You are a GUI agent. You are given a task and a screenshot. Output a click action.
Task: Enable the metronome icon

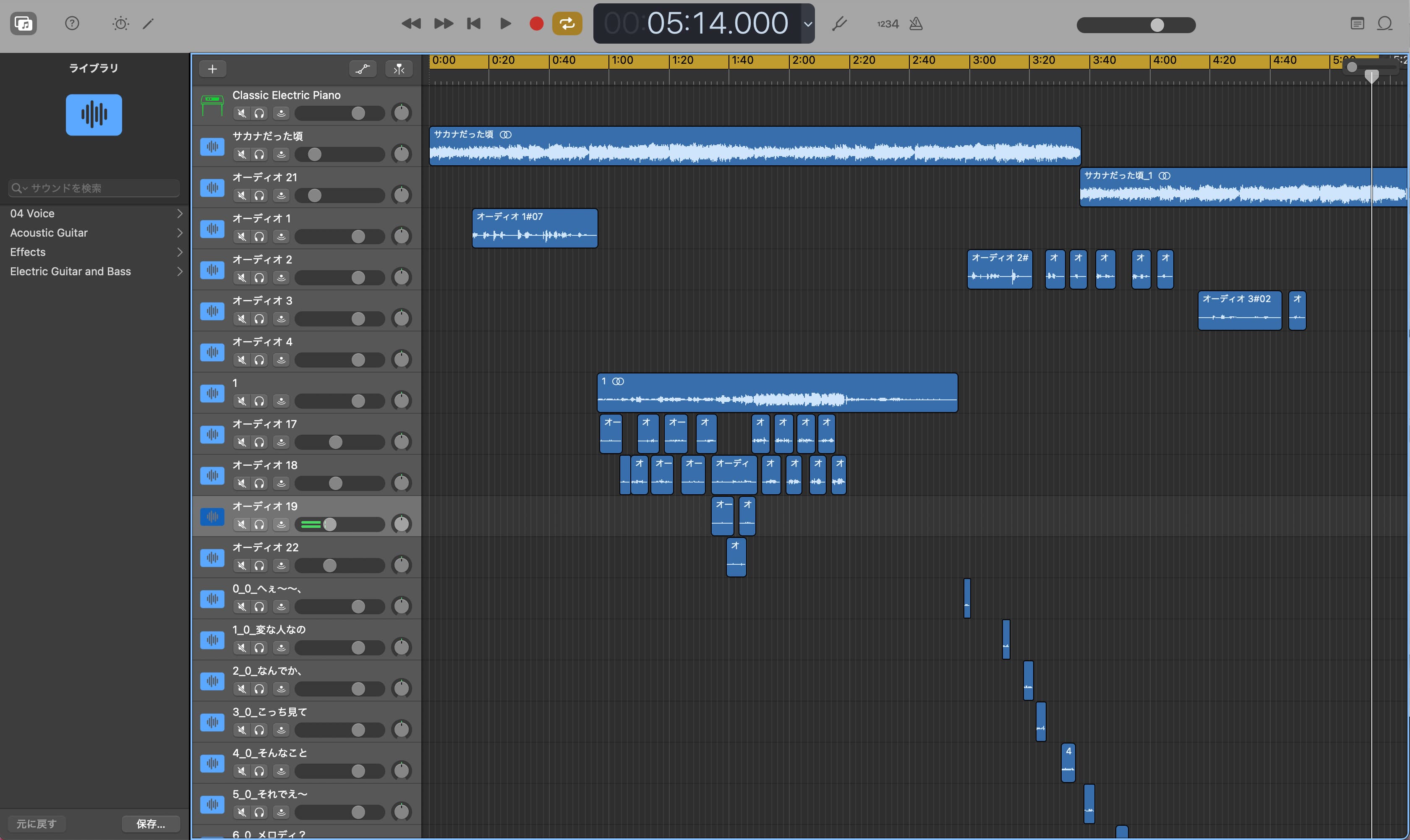[x=916, y=23]
